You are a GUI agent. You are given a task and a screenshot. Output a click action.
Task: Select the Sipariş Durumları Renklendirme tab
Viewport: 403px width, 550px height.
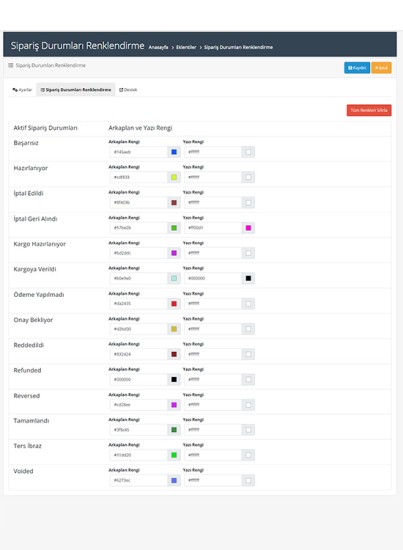76,90
